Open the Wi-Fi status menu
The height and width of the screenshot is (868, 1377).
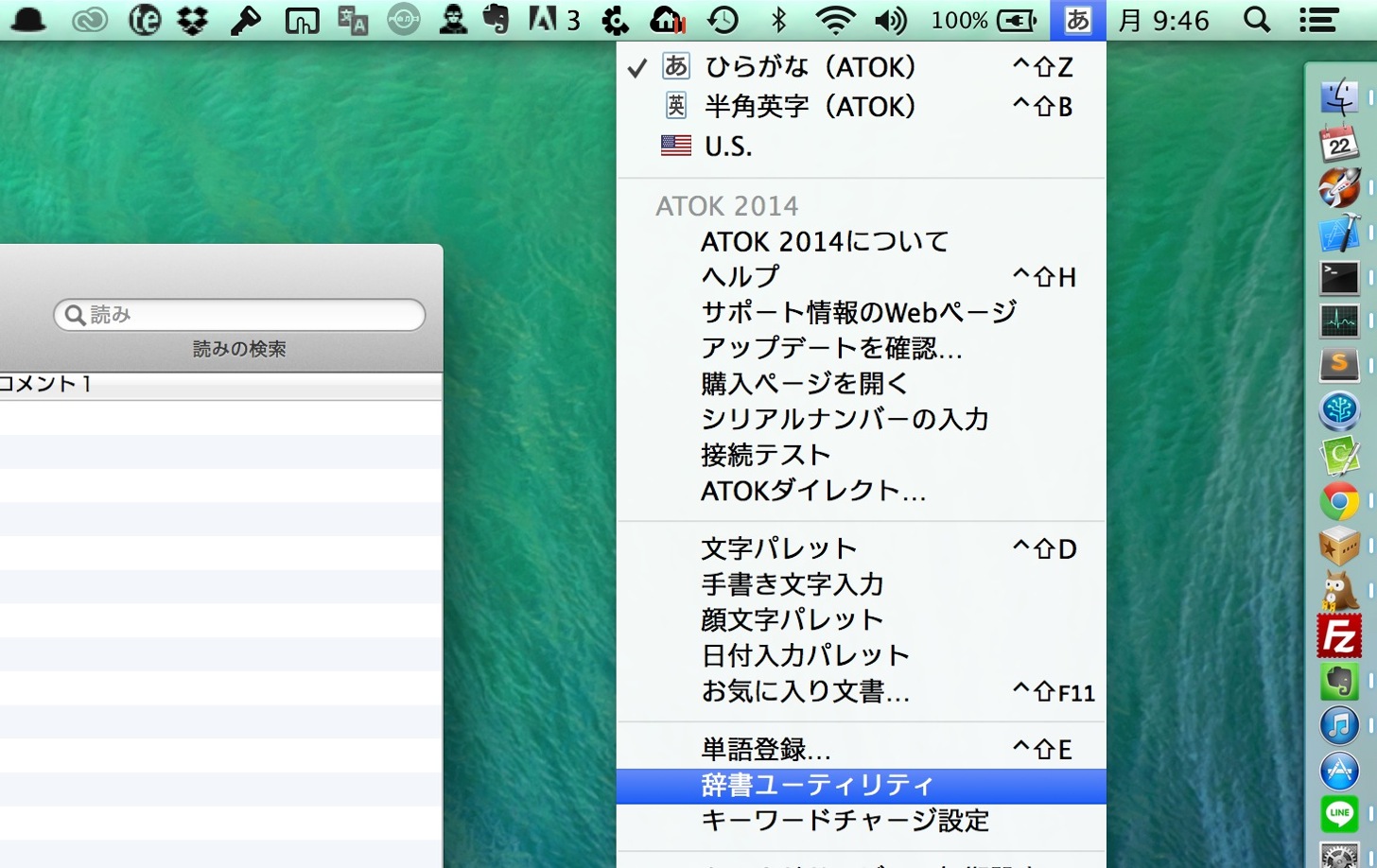[x=835, y=20]
